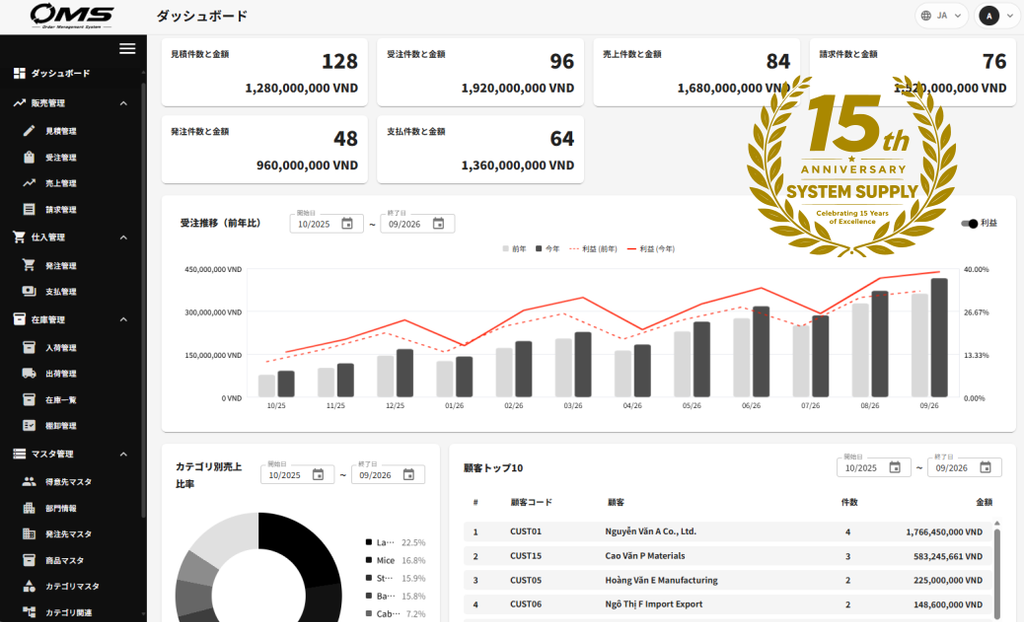Click the customer table vertical scrollbar

(997, 572)
